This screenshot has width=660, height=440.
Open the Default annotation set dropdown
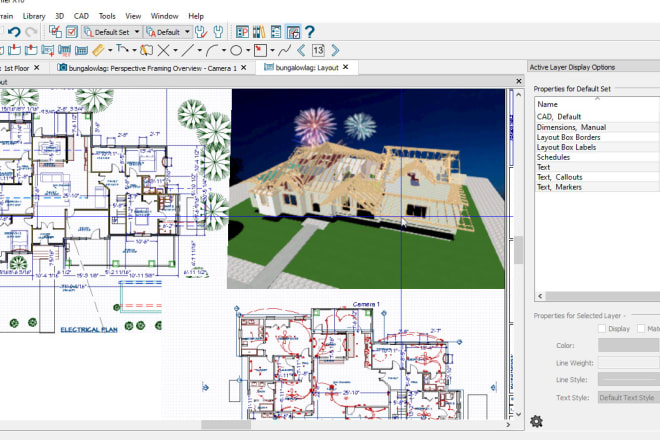(x=168, y=32)
